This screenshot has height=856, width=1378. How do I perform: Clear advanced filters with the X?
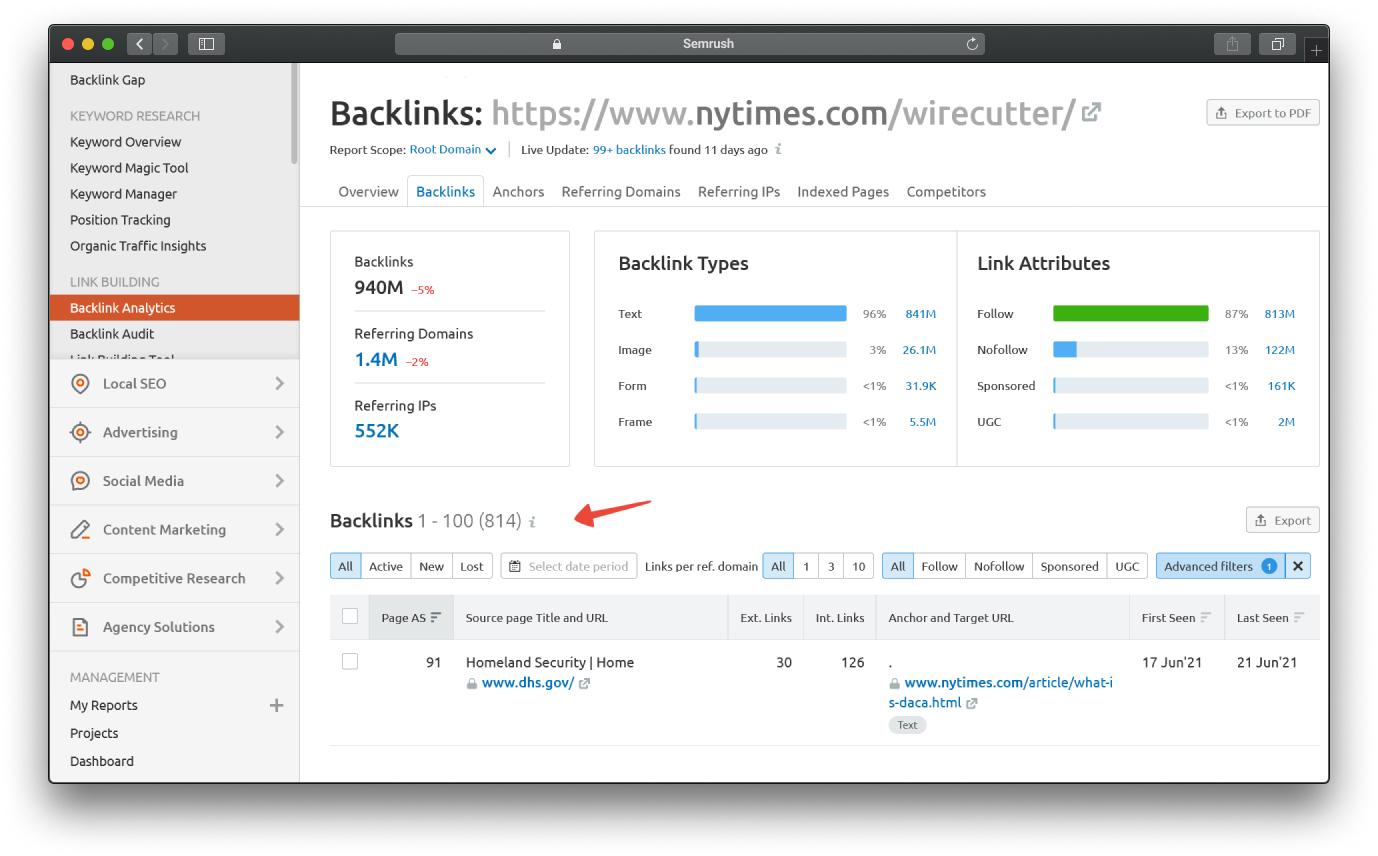(x=1298, y=566)
